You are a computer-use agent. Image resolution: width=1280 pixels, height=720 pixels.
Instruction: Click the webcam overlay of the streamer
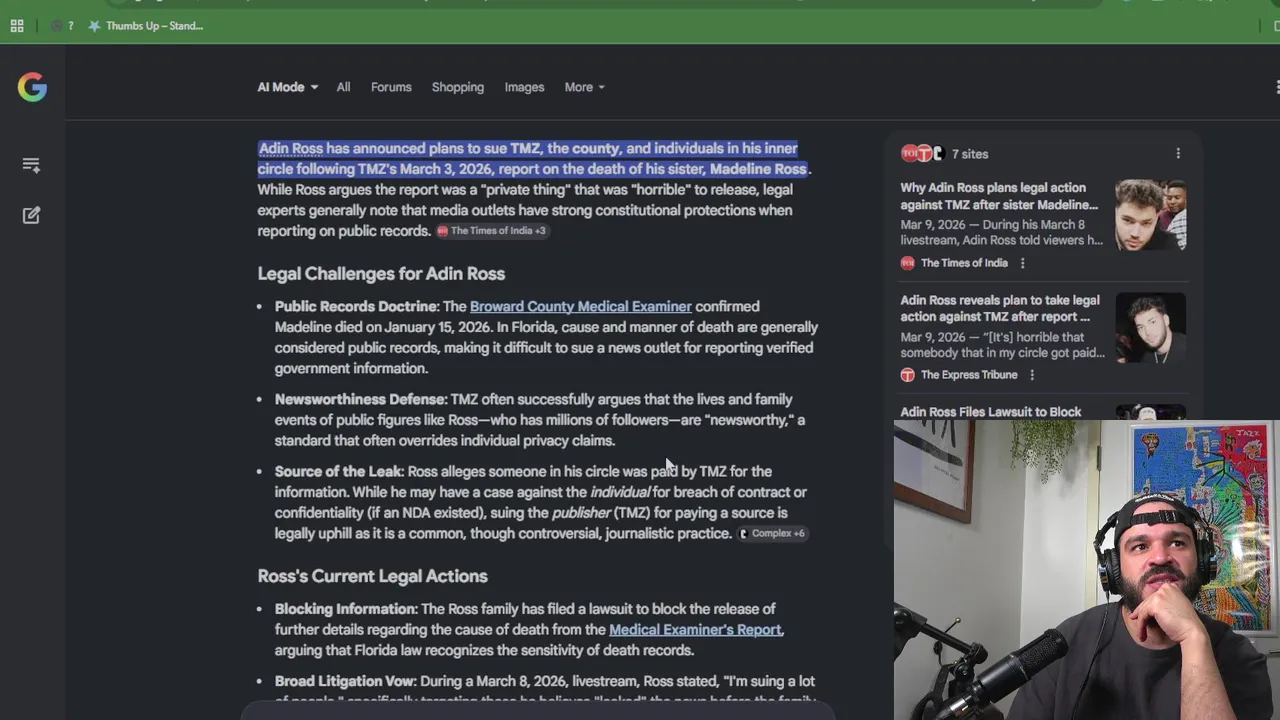pyautogui.click(x=1087, y=570)
